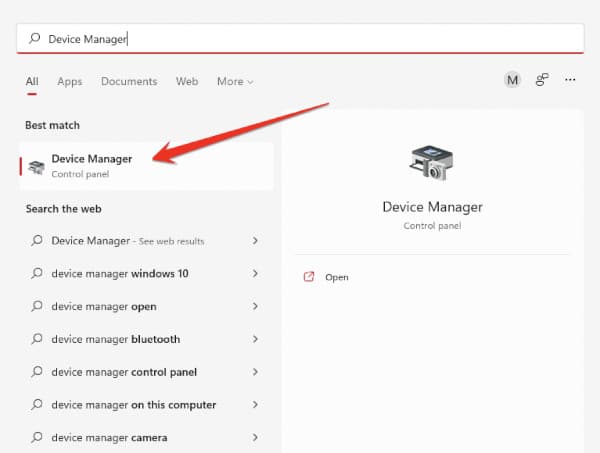Image resolution: width=600 pixels, height=453 pixels.
Task: Select Device Manager - See web results
Action: pos(145,241)
